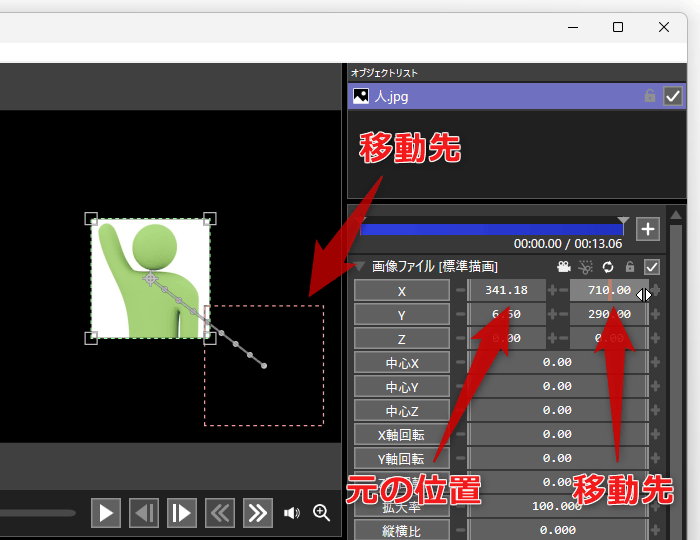The width and height of the screenshot is (700, 540).
Task: Decrease X軸回転 value with minus
Action: pyautogui.click(x=460, y=434)
